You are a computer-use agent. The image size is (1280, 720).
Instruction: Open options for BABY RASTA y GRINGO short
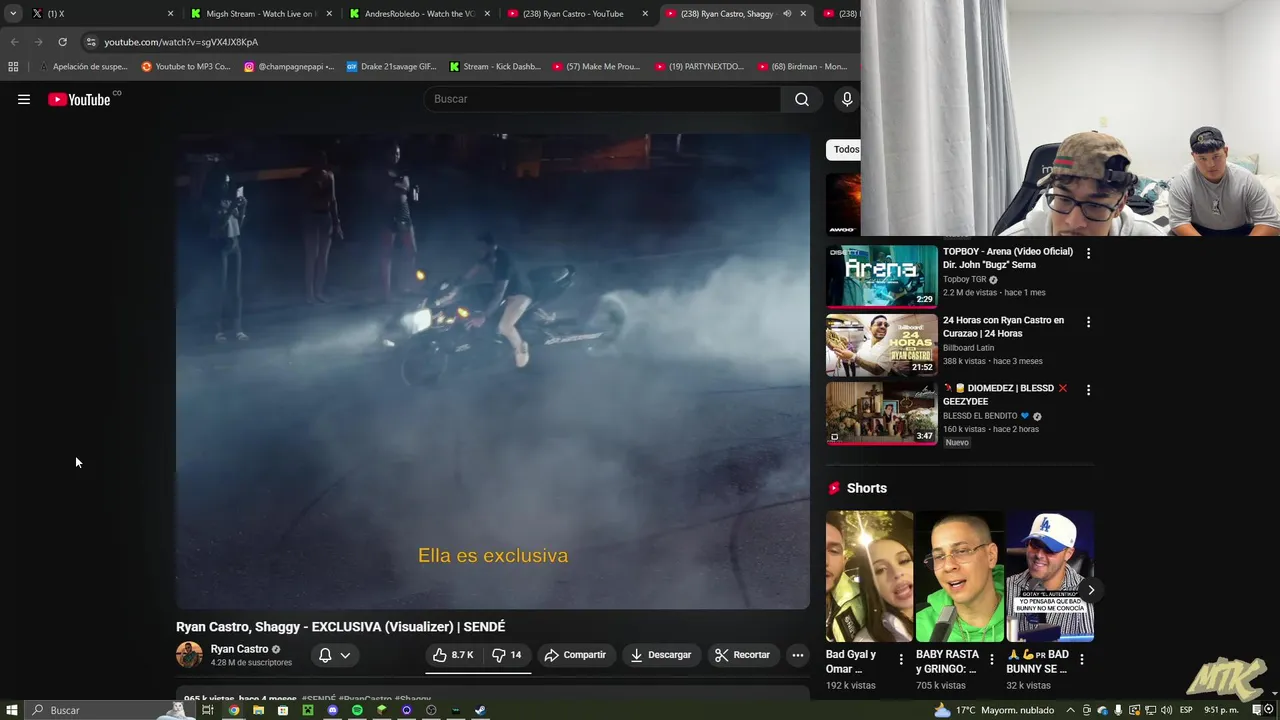point(992,660)
